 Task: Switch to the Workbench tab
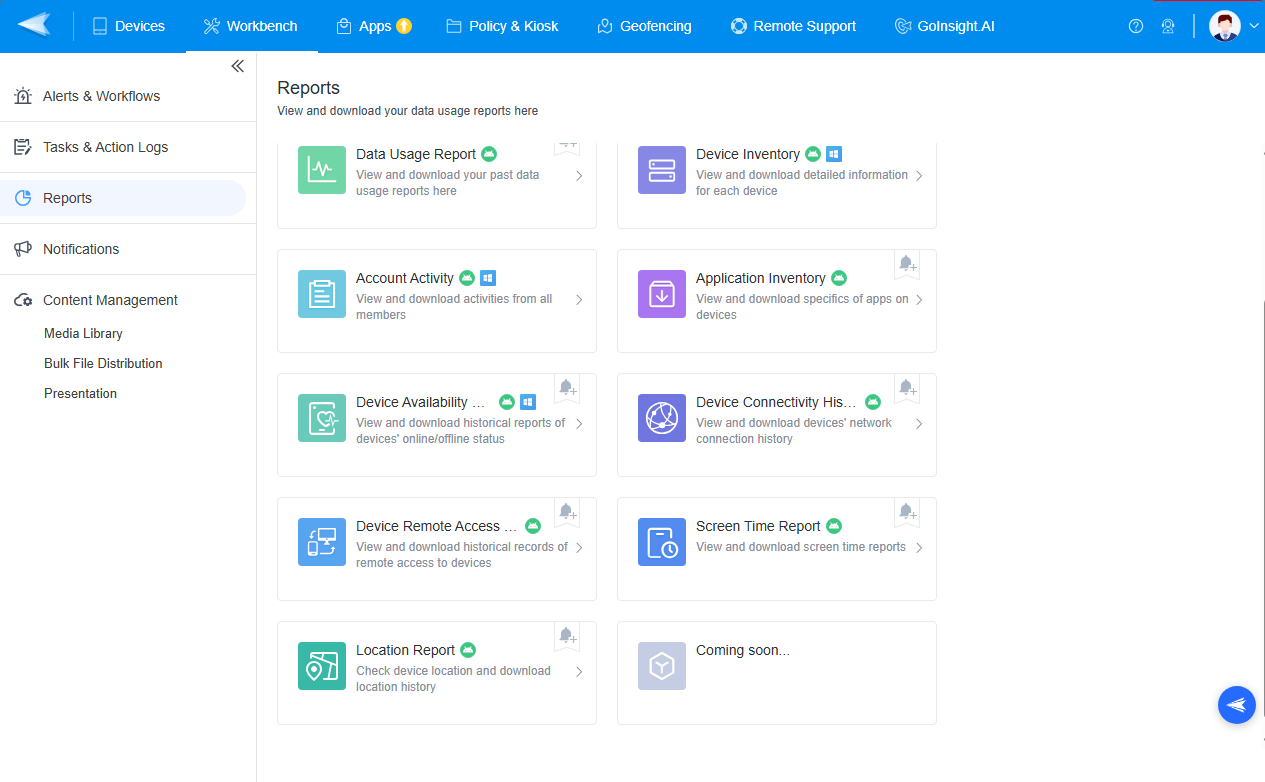pyautogui.click(x=250, y=26)
